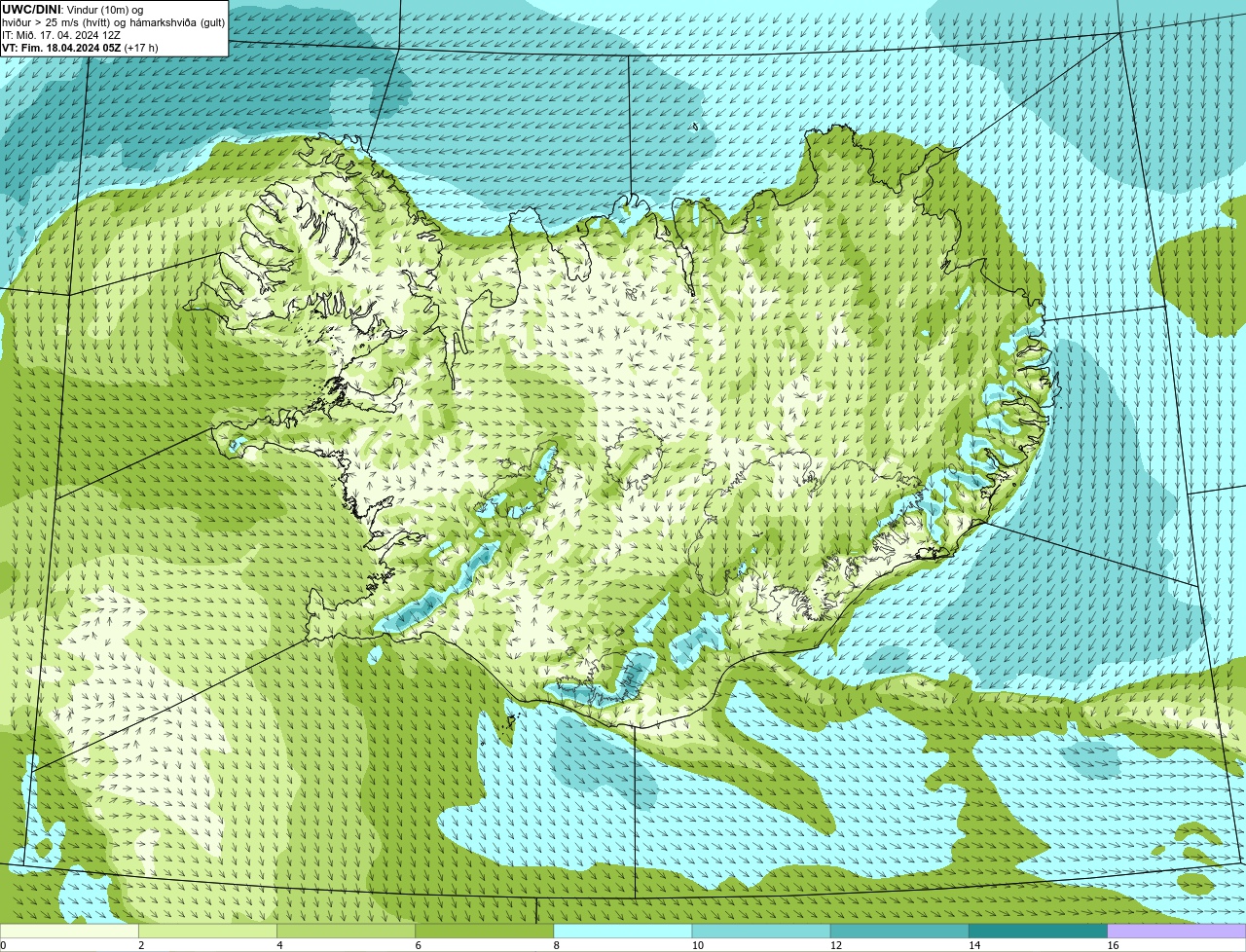This screenshot has height=952, width=1246.
Task: Click the medium green 4–6 m/s legend swatch
Action: [x=346, y=931]
